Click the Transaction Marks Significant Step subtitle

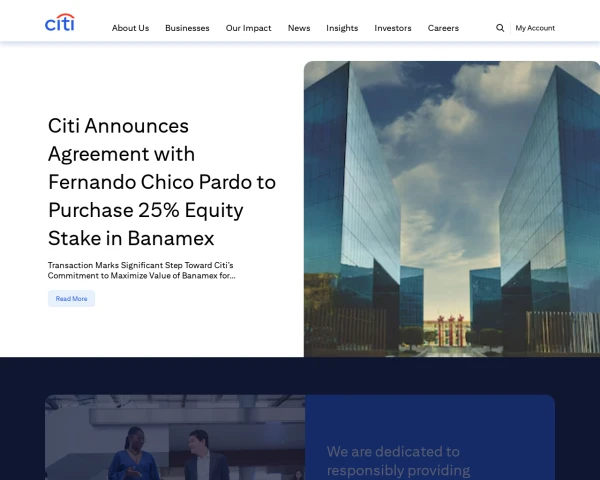coord(142,270)
